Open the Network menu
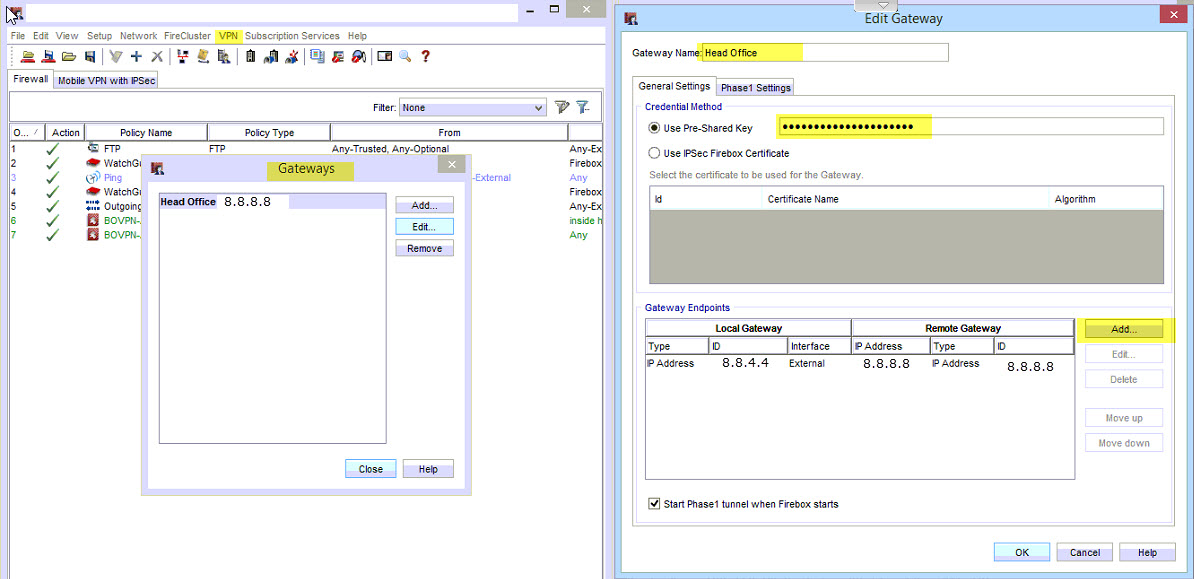 tap(139, 36)
